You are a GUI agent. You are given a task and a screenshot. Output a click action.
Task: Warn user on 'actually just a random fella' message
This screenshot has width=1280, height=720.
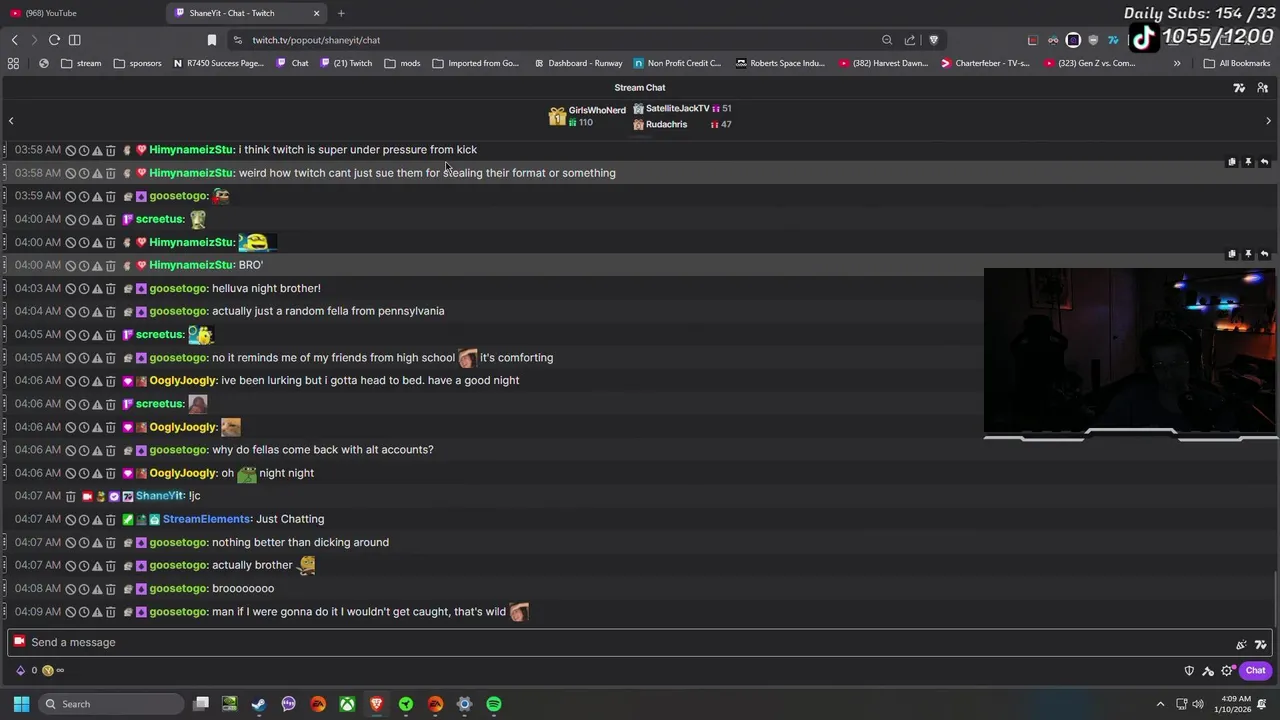coord(97,311)
